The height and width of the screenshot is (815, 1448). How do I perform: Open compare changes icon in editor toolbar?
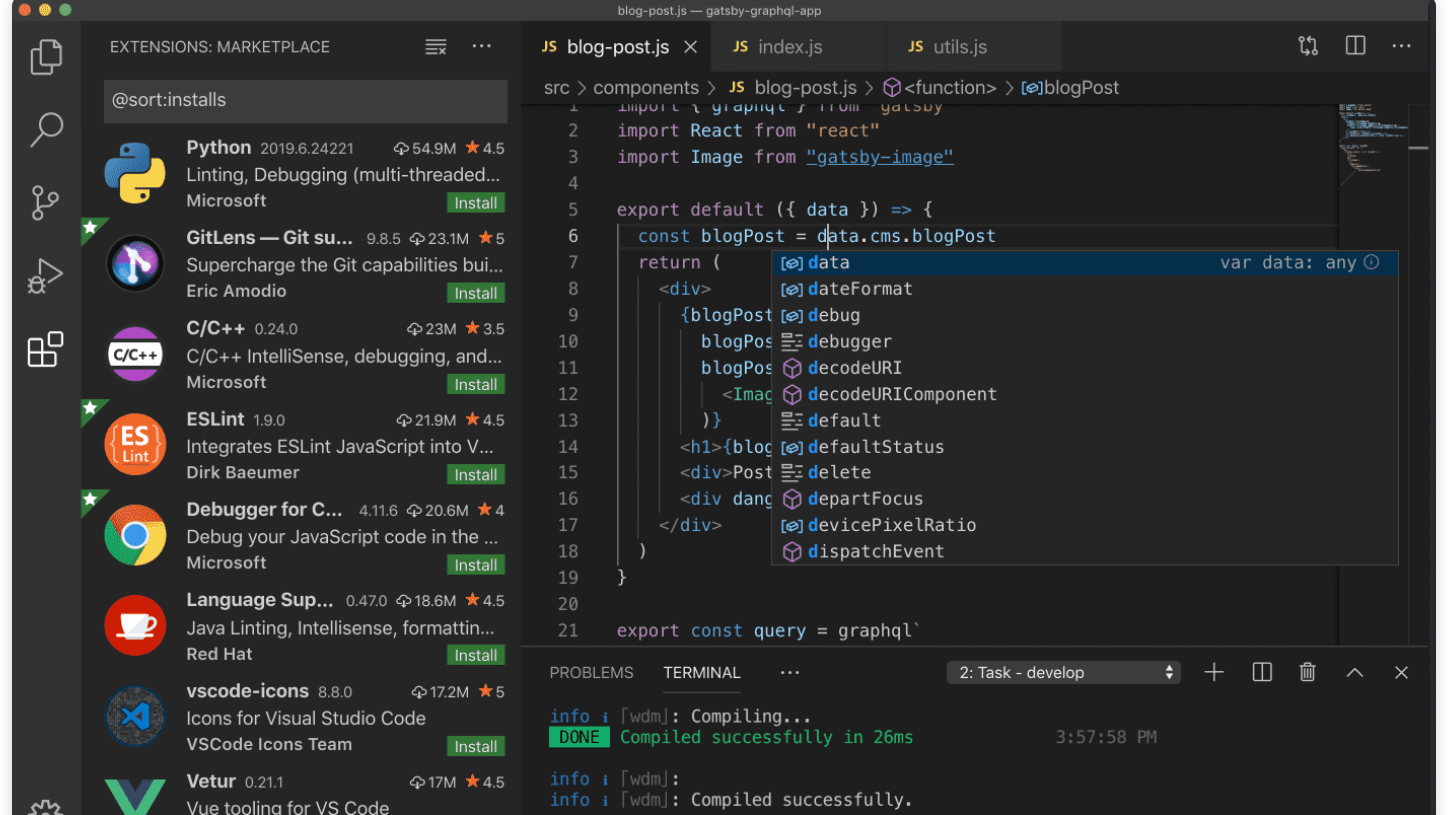[x=1308, y=46]
